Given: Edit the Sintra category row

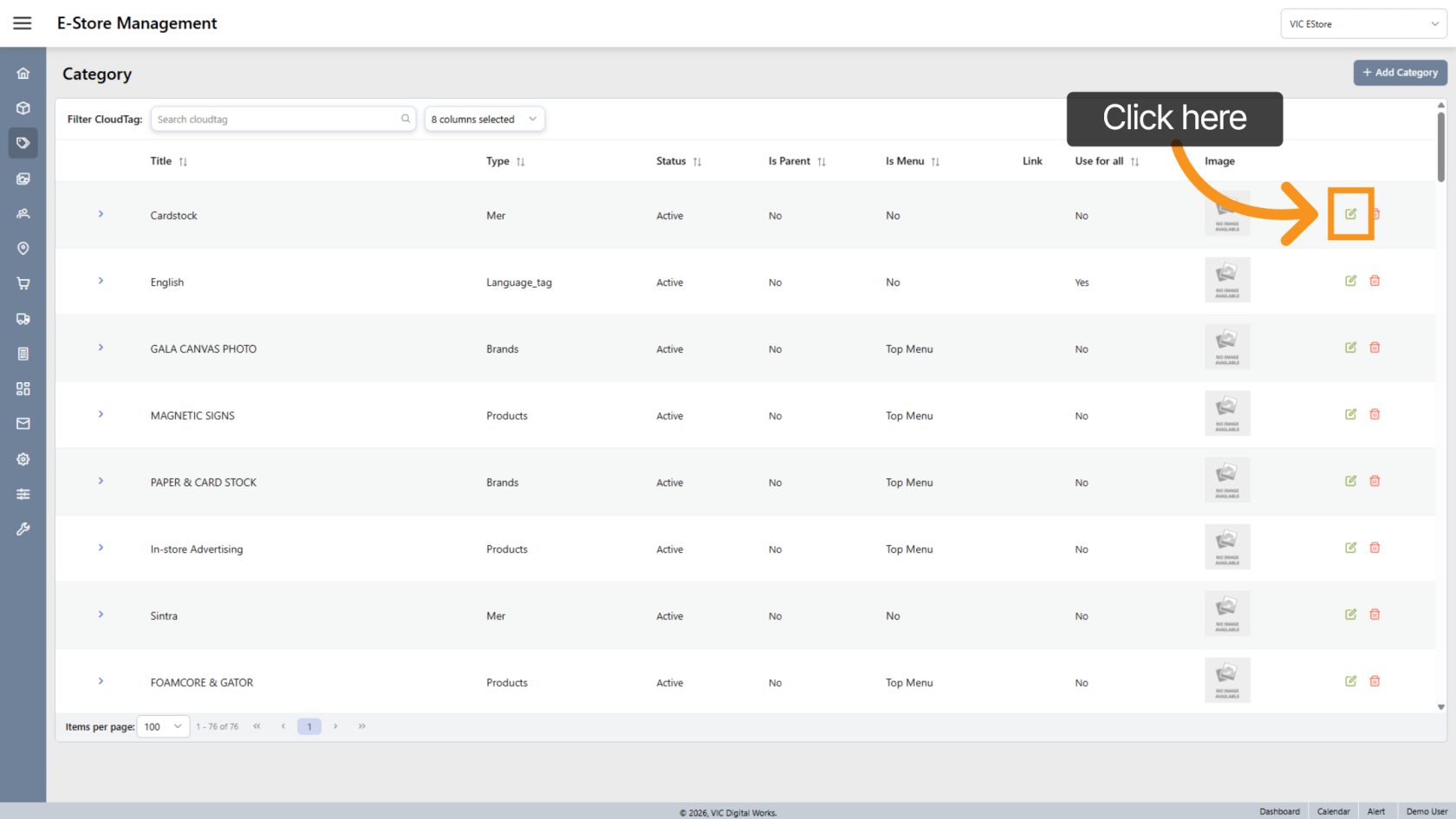Looking at the screenshot, I should [1350, 614].
